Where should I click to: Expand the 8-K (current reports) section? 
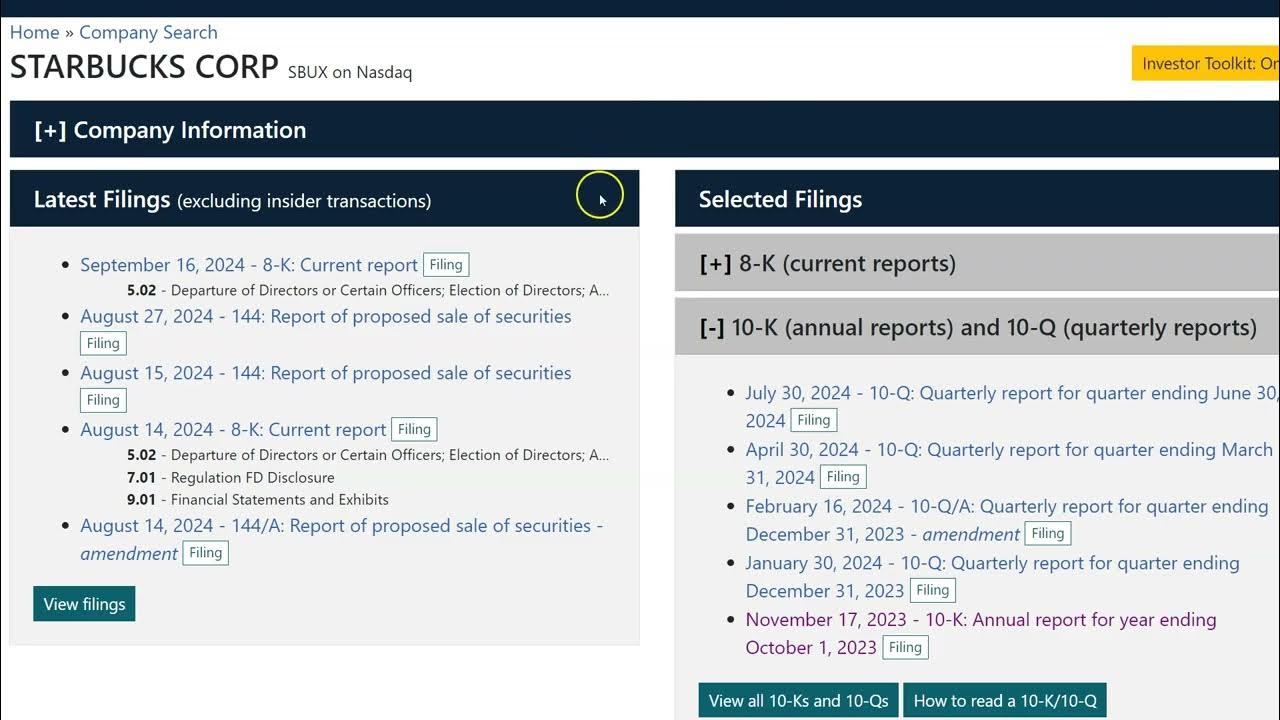point(827,264)
